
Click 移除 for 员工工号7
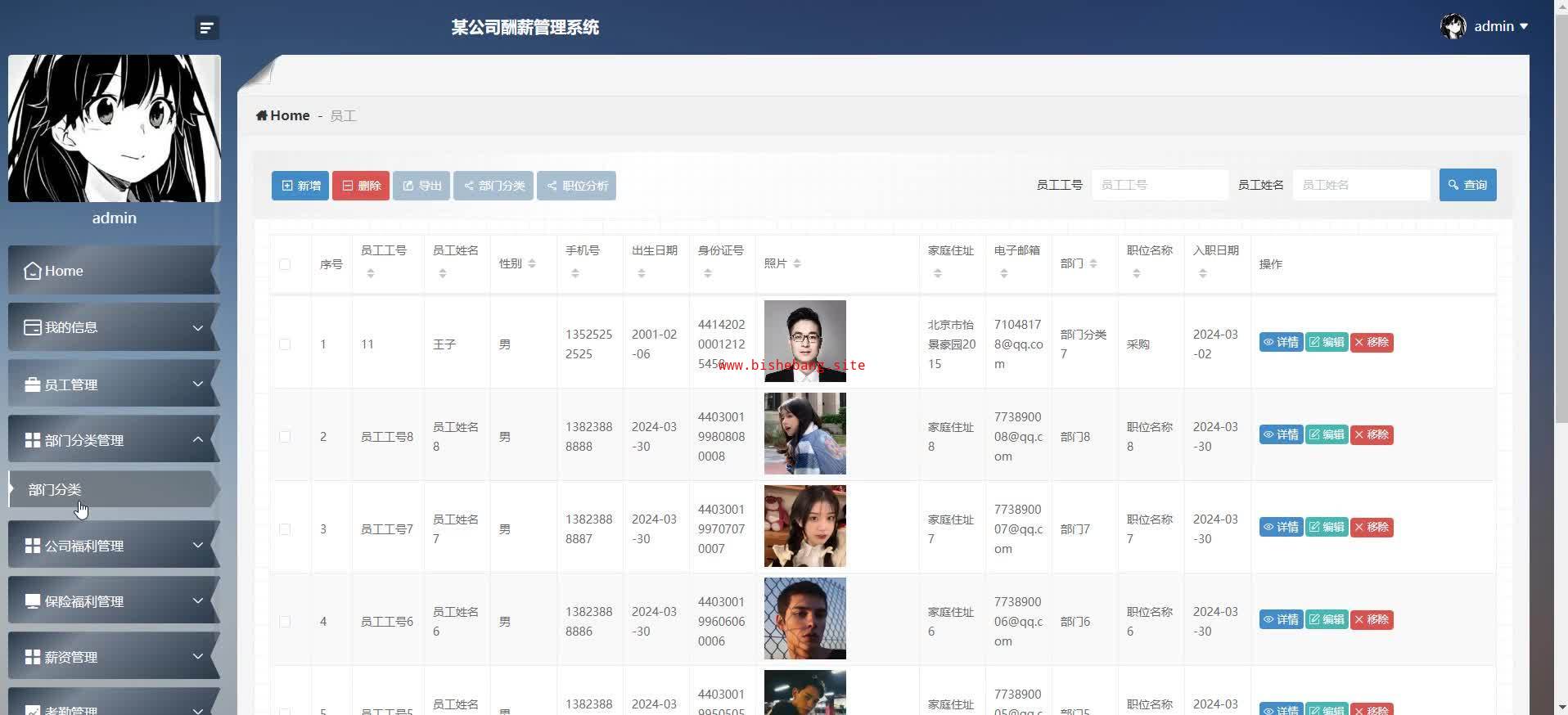tap(1372, 528)
